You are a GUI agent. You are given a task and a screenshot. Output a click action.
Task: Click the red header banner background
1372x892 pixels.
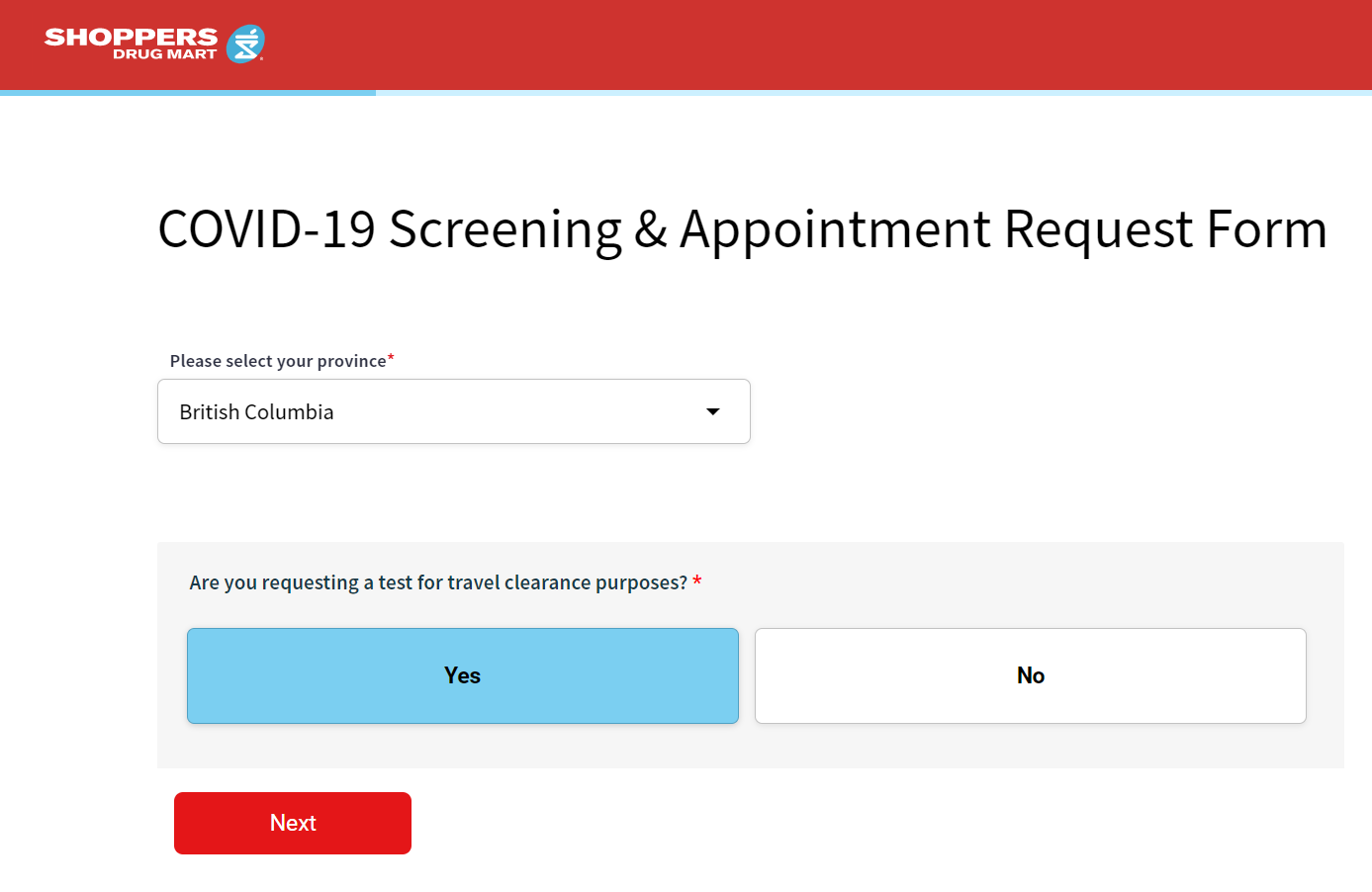[x=791, y=45]
